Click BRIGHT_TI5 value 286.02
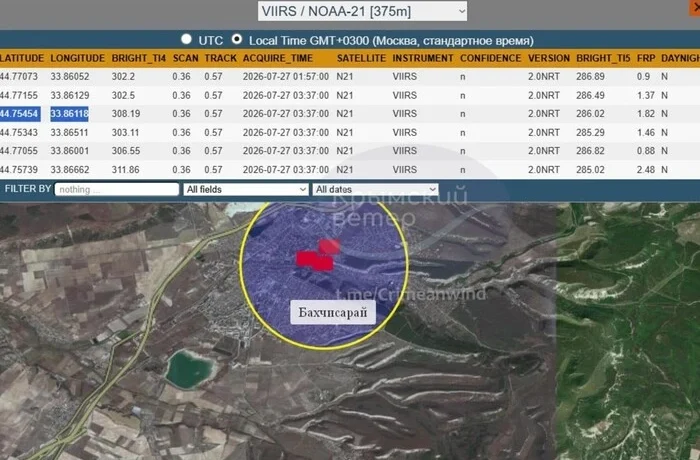 (x=590, y=114)
